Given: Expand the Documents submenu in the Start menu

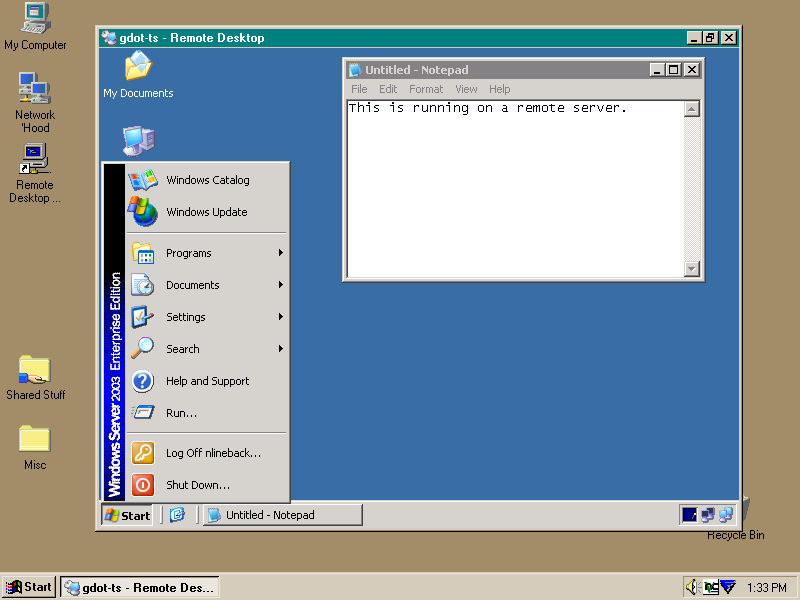Looking at the screenshot, I should 207,285.
